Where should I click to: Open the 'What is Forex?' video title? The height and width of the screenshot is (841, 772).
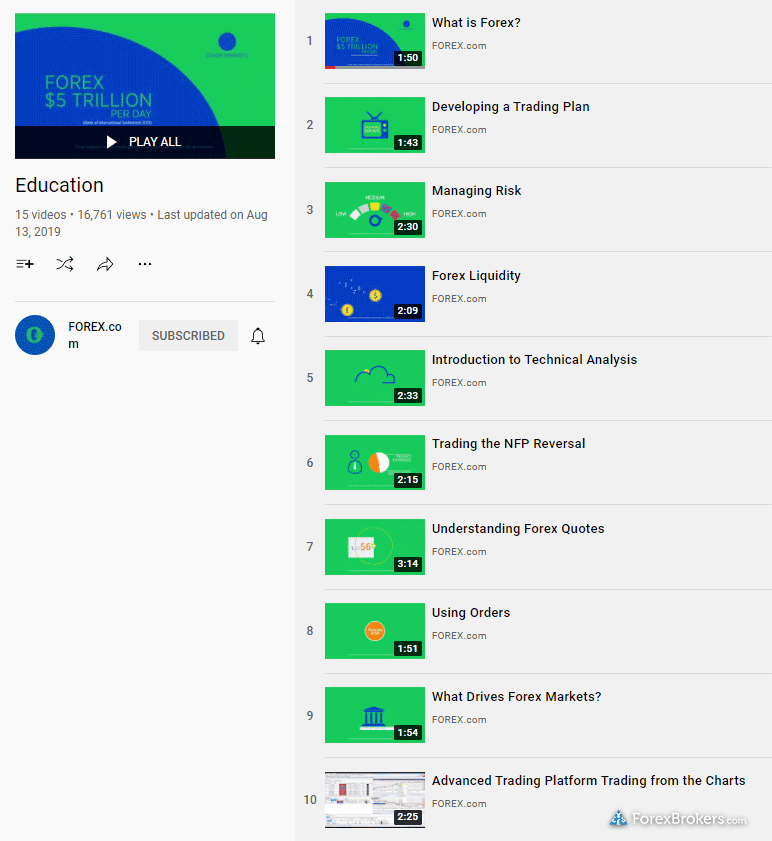point(476,23)
